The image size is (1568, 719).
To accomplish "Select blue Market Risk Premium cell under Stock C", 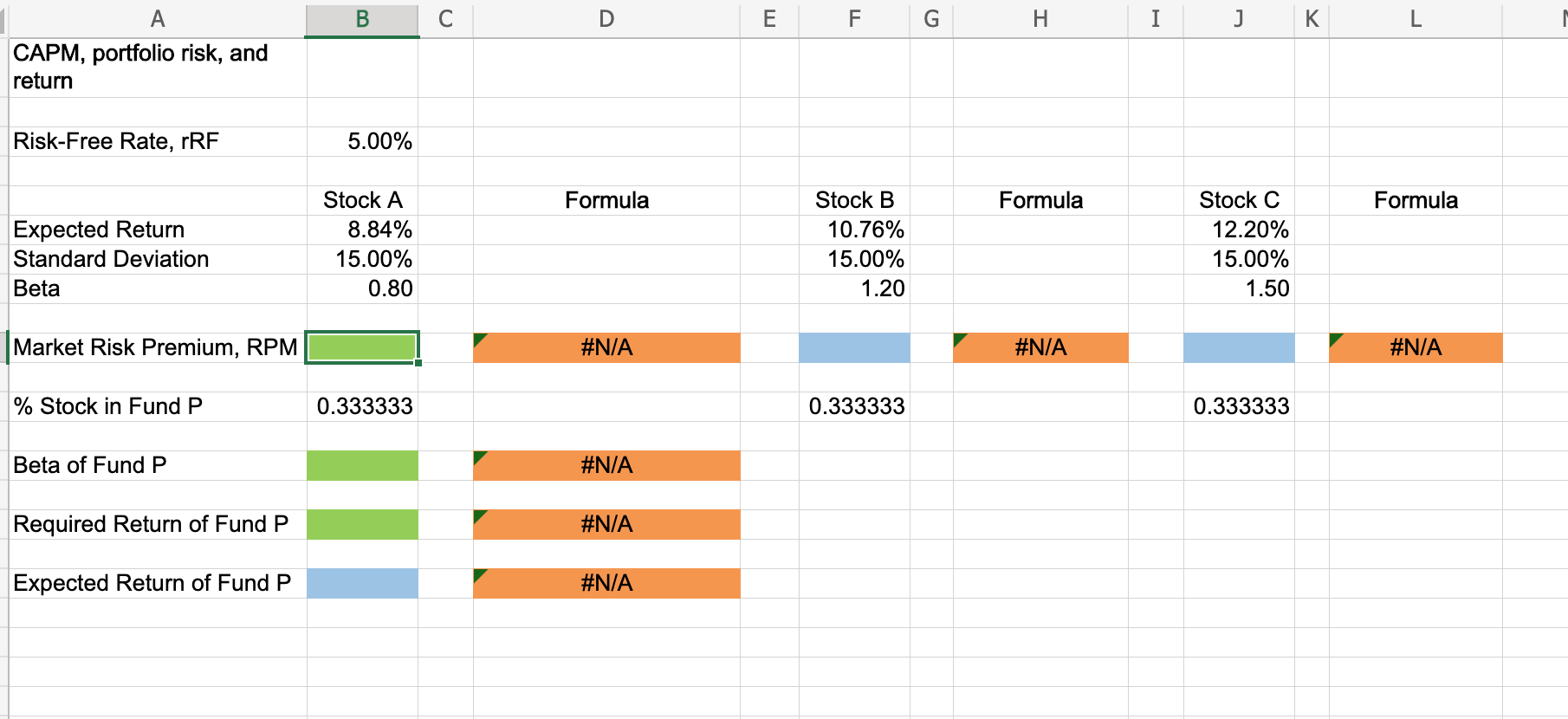I will (1239, 347).
